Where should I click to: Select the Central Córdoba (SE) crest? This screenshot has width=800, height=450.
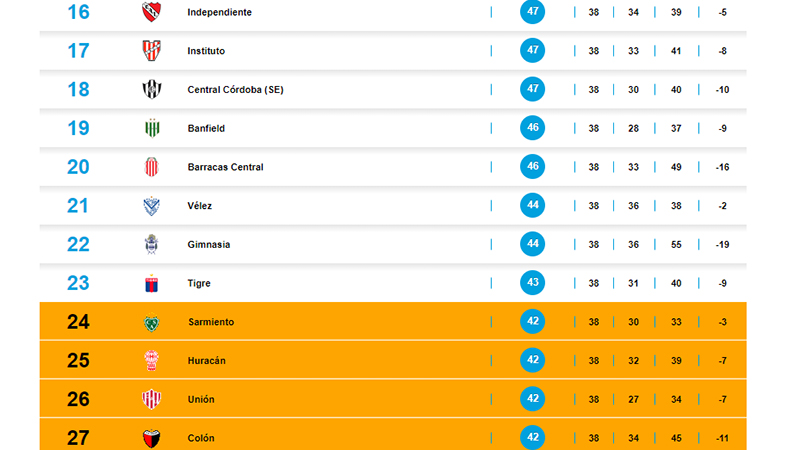coord(152,89)
